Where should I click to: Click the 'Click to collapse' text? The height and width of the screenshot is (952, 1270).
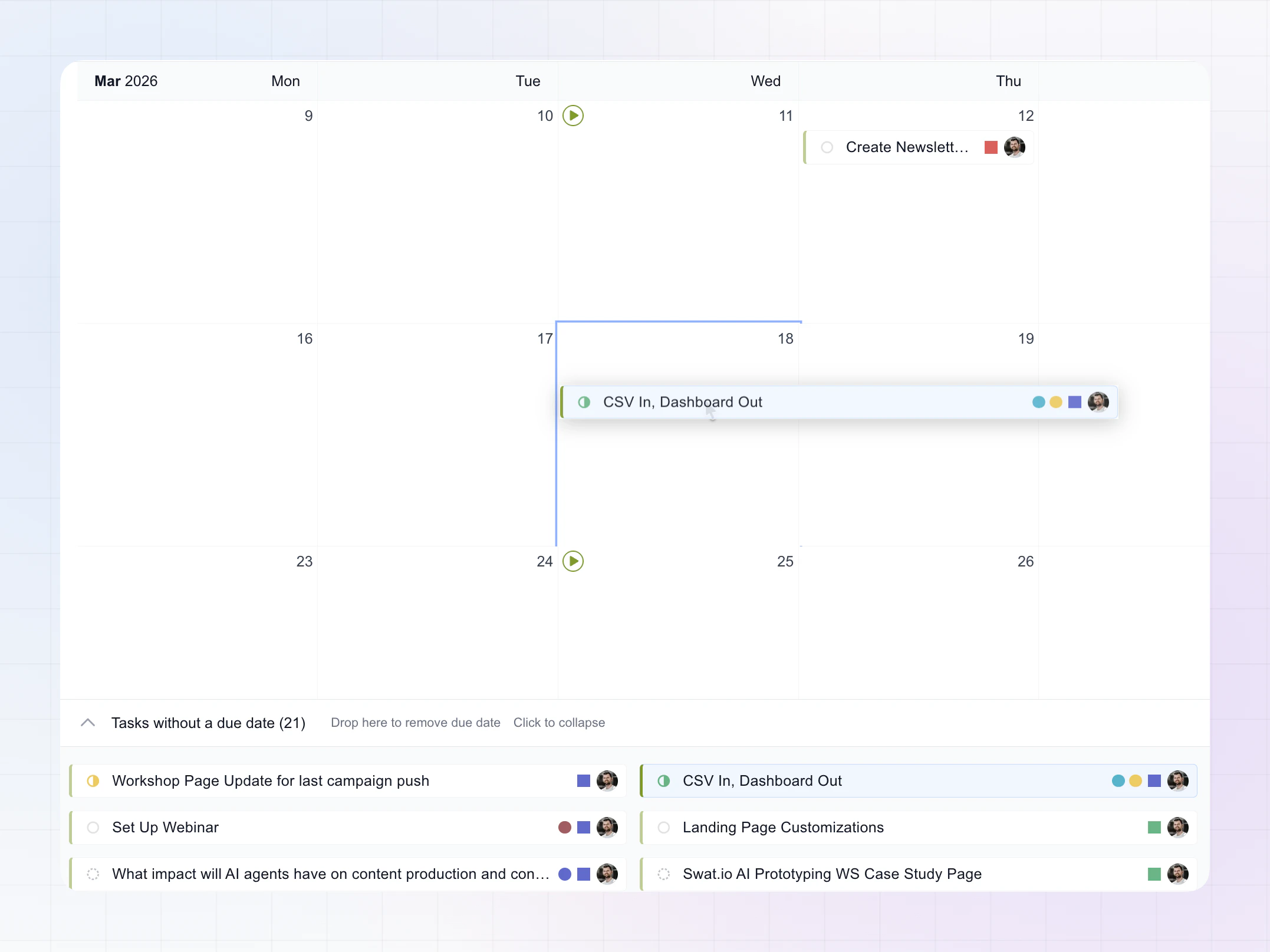pyautogui.click(x=559, y=723)
